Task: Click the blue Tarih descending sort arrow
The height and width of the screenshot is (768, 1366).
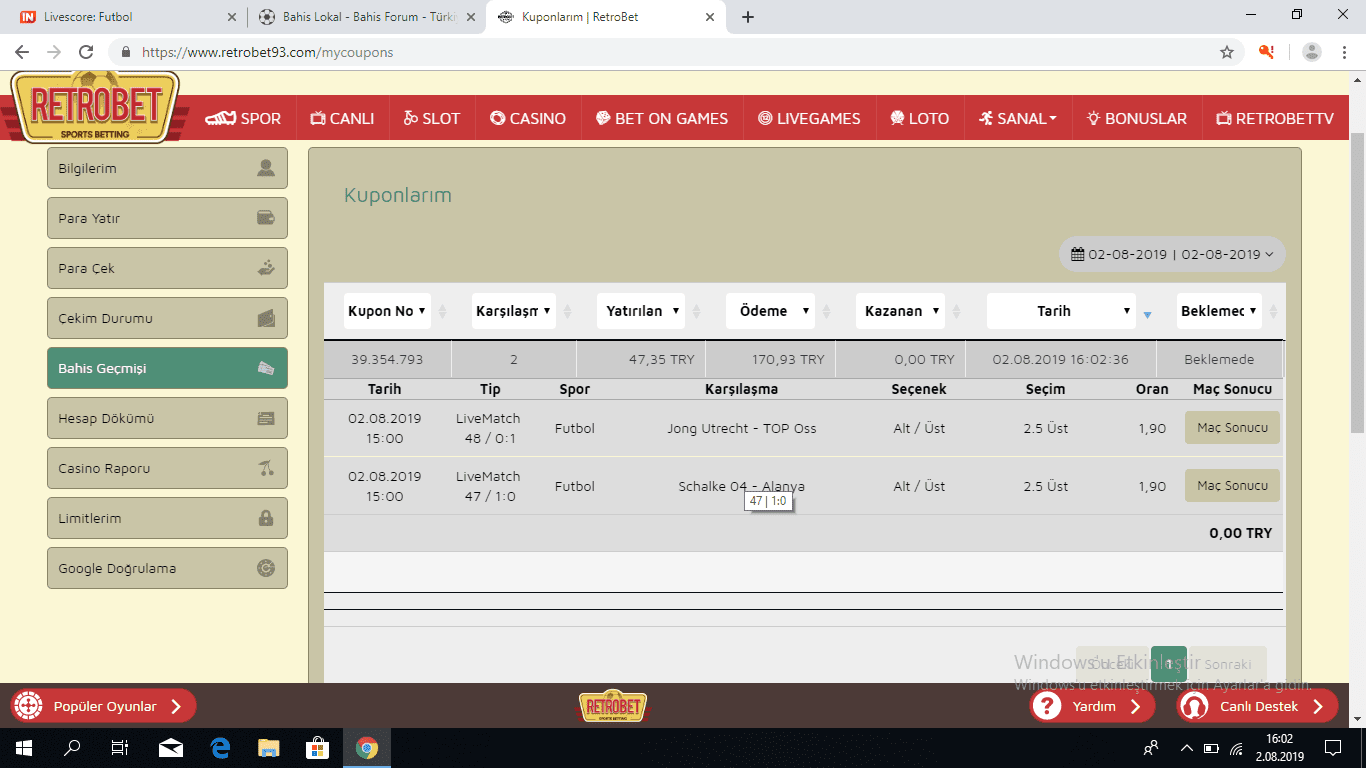Action: click(x=1147, y=315)
